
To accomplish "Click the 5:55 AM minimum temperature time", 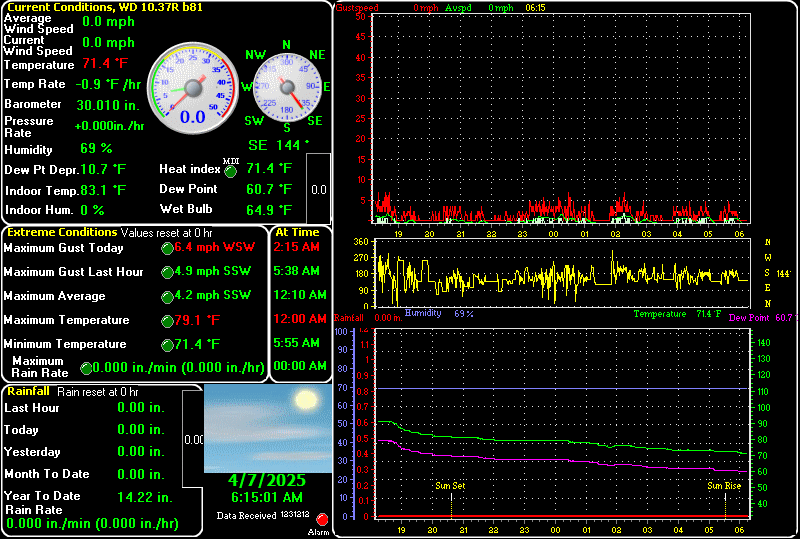I will [x=296, y=343].
